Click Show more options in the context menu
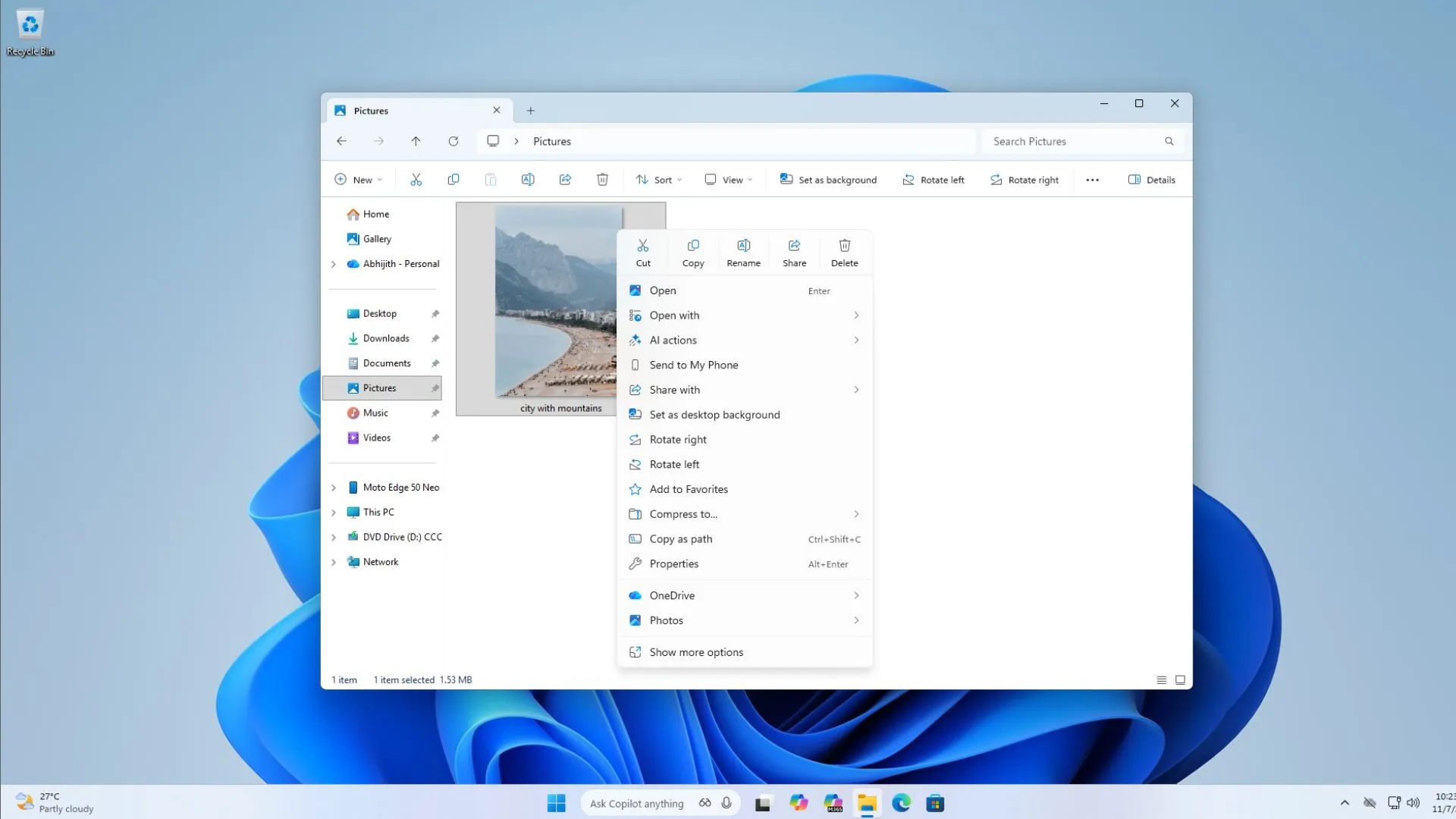Screen dimensions: 1456x819 coord(695,651)
